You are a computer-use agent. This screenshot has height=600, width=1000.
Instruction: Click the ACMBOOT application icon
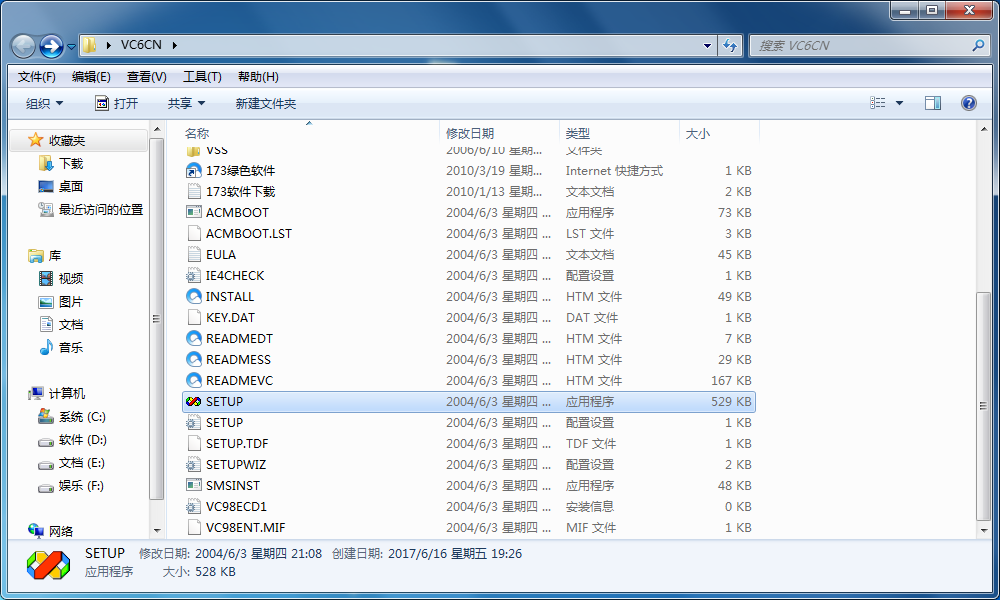(x=193, y=213)
